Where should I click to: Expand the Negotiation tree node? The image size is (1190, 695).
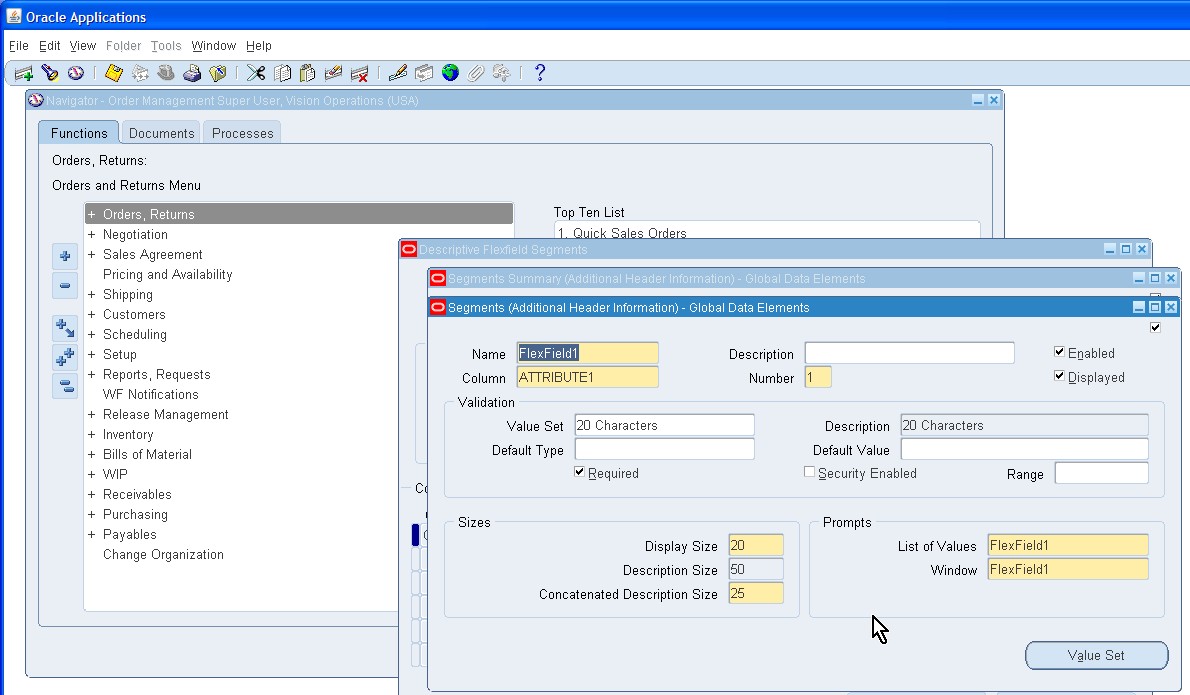pos(91,234)
